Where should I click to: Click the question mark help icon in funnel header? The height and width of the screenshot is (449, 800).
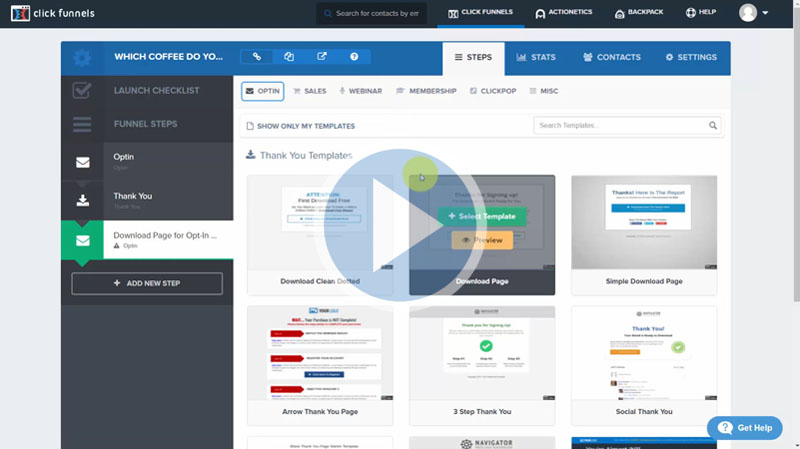[354, 57]
